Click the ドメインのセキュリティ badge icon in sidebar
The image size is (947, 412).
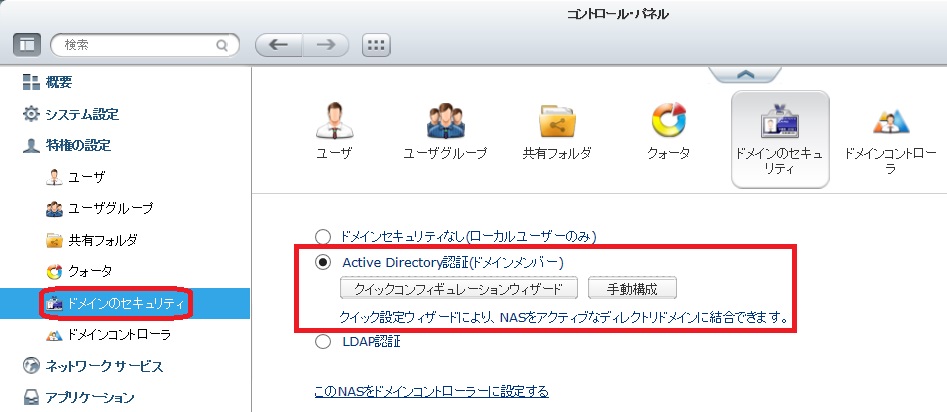click(x=55, y=303)
